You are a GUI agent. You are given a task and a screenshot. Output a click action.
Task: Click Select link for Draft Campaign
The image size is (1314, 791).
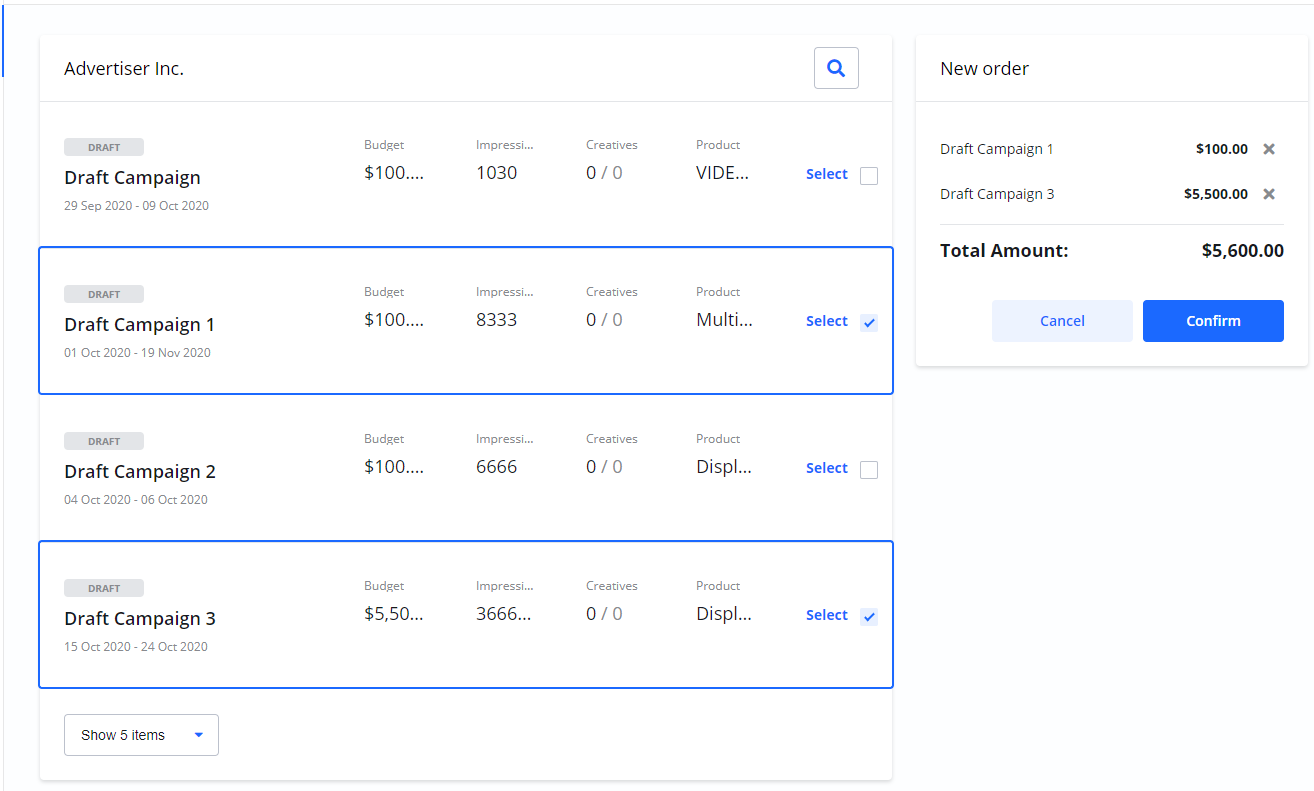point(826,174)
